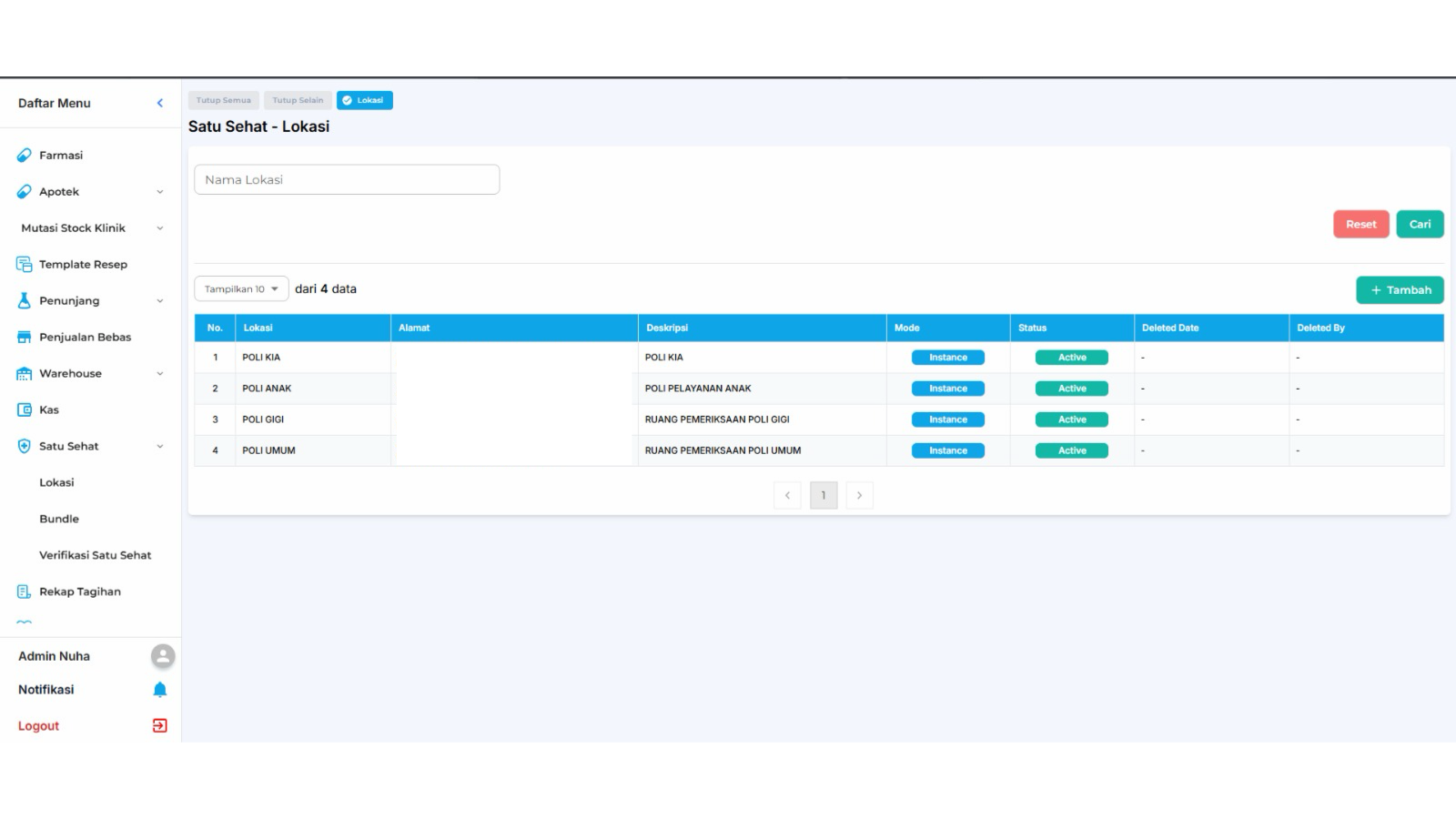Screen dimensions: 1456x819
Task: Open notifications via the bell icon
Action: 160,690
